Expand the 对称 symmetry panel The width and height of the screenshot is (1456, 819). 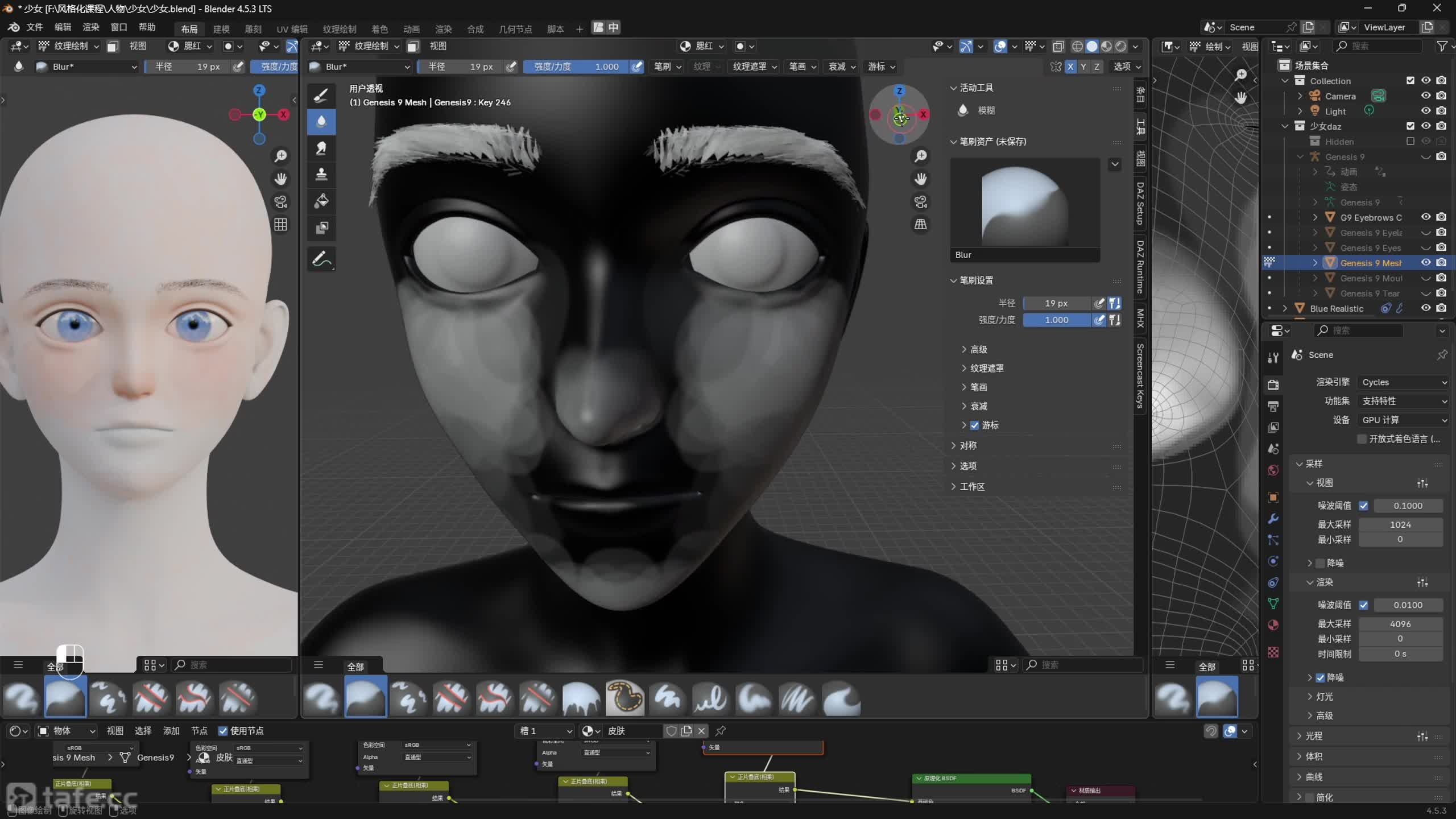pyautogui.click(x=968, y=445)
